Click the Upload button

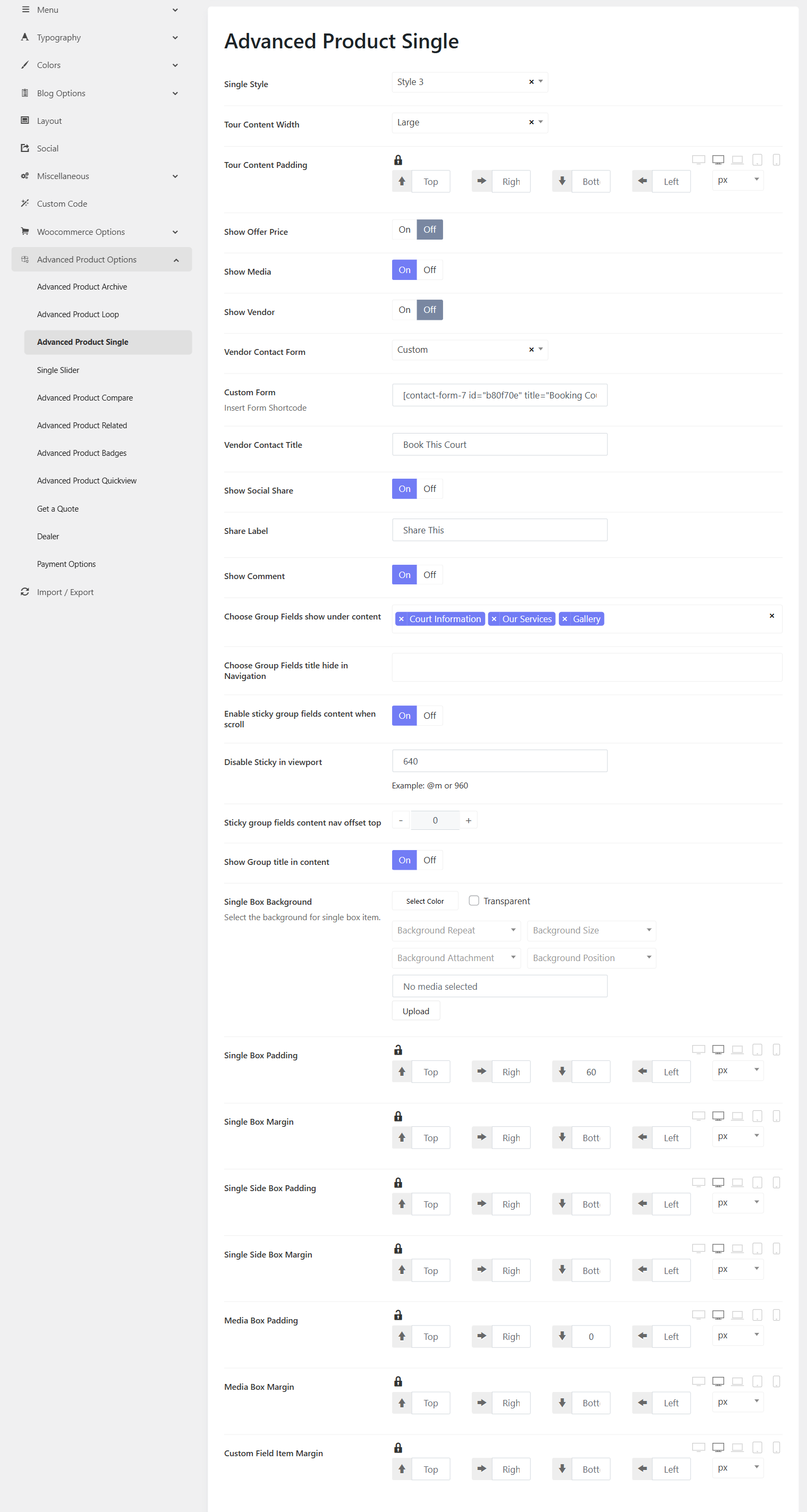415,1012
